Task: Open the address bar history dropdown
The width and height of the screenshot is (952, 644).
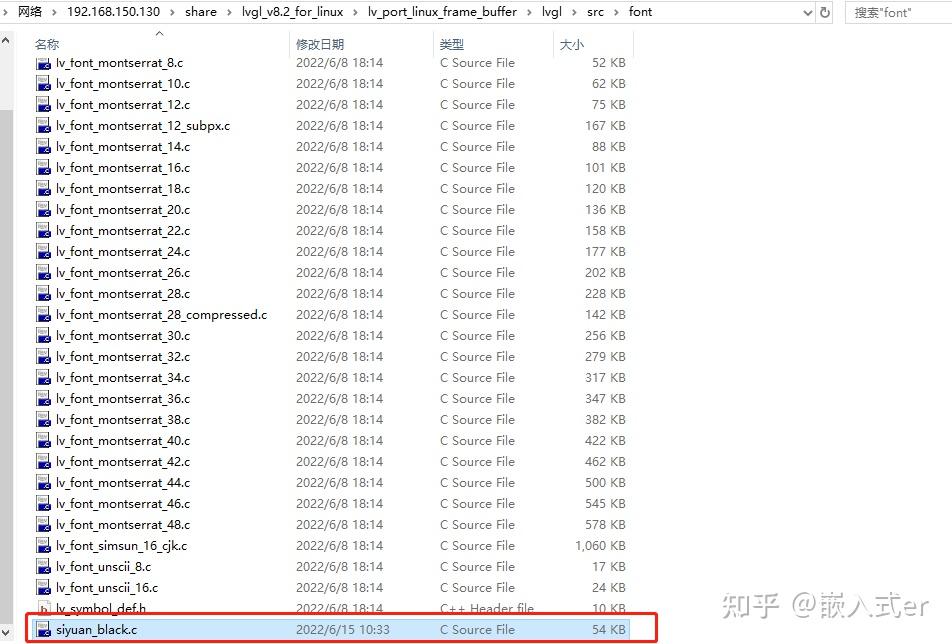Action: (807, 12)
